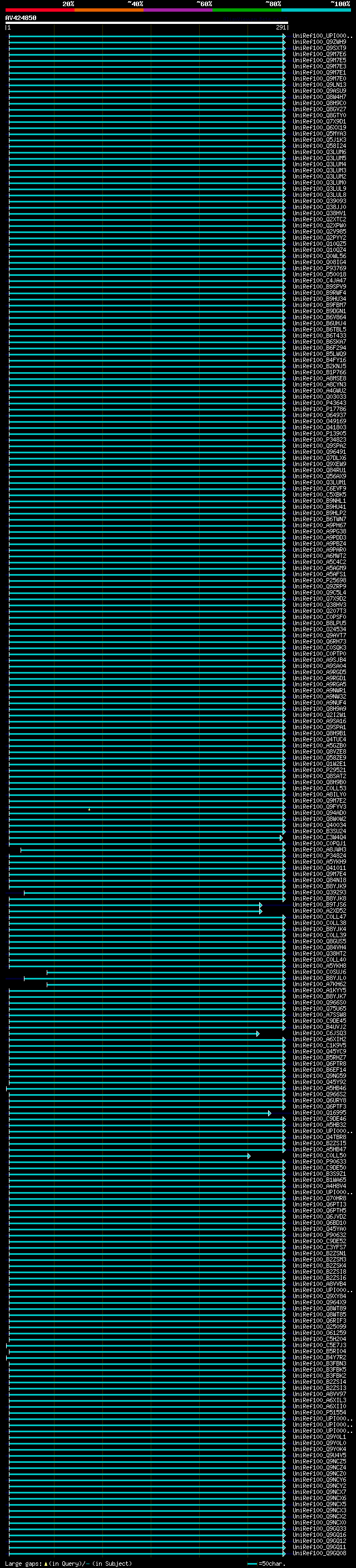The height and width of the screenshot is (1568, 356).
Task: Click the purple ~60% identity color segment
Action: click(x=177, y=10)
